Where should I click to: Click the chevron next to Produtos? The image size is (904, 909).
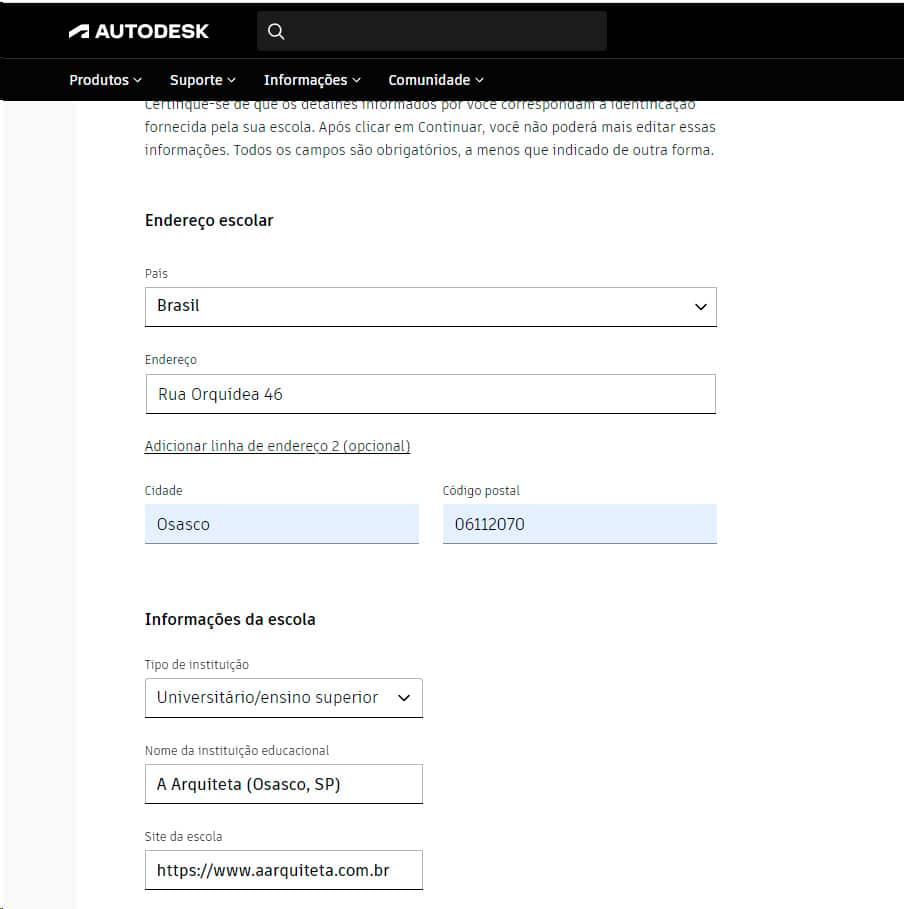(x=138, y=80)
